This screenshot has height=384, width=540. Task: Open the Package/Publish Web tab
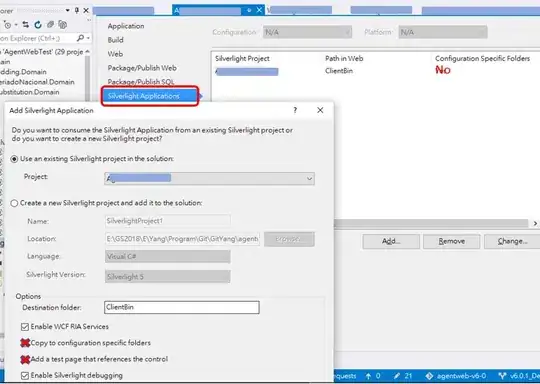point(142,68)
